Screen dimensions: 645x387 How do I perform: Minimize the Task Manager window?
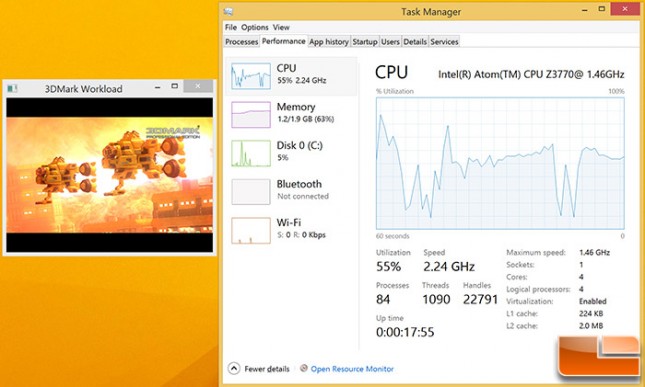click(585, 10)
